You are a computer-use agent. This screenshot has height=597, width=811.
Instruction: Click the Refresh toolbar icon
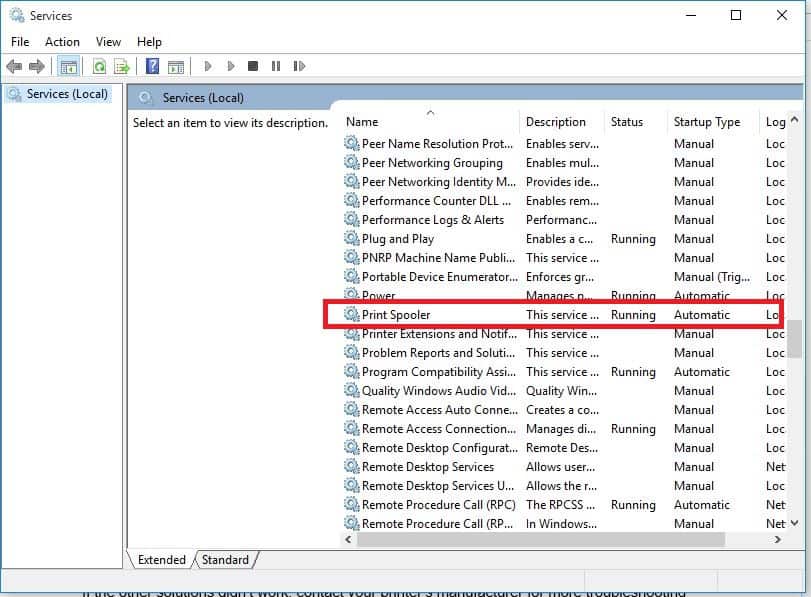[99, 67]
